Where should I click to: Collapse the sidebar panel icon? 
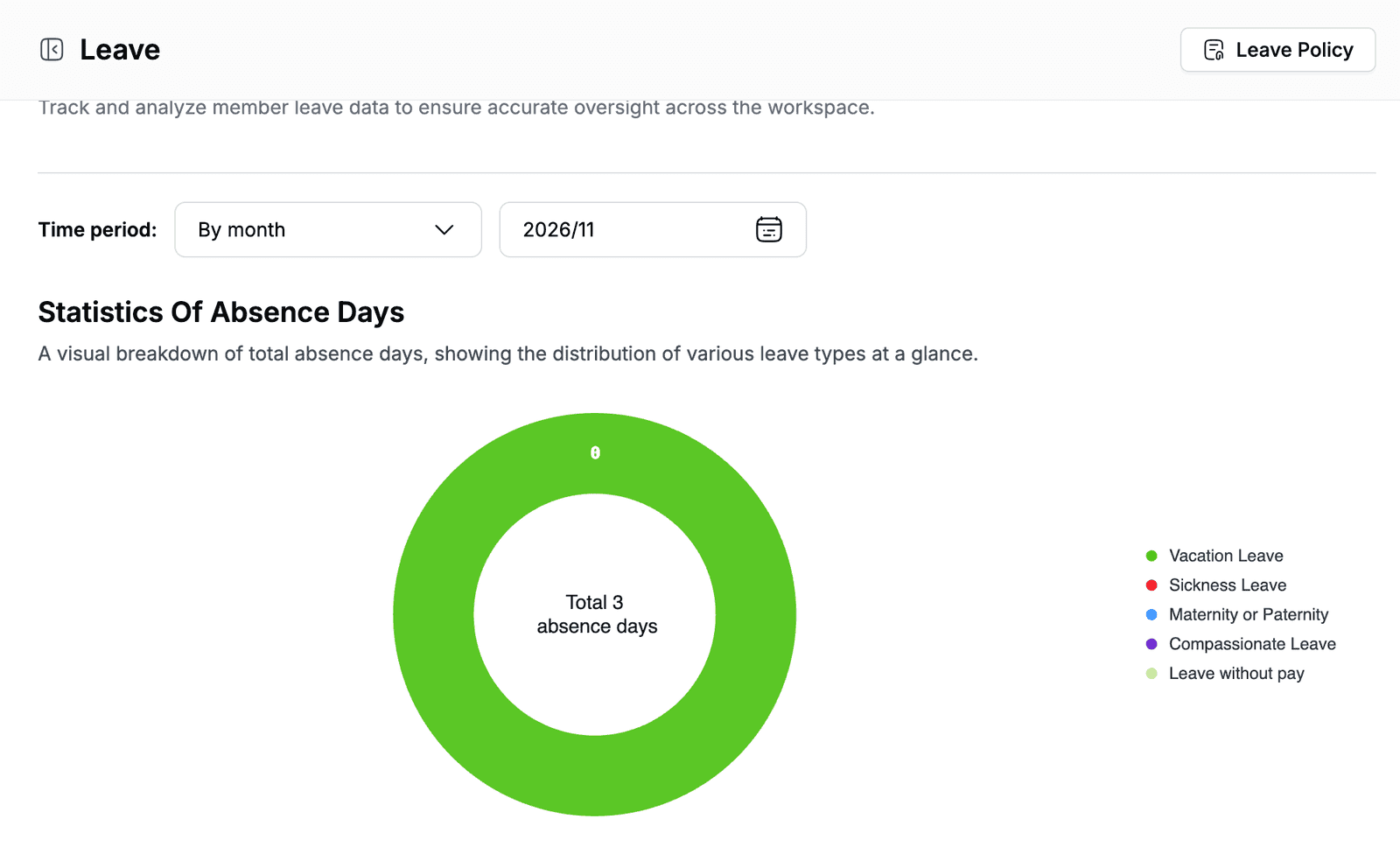(52, 50)
